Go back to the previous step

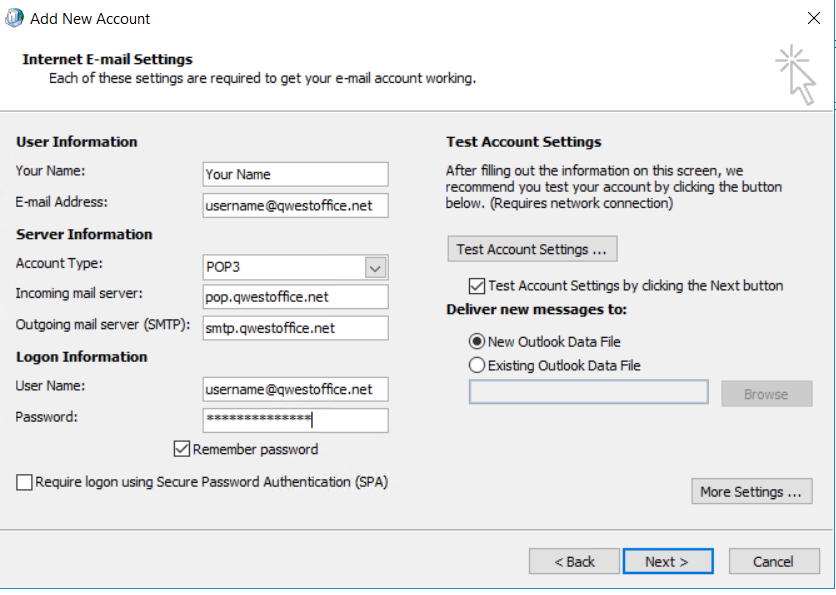coord(574,561)
